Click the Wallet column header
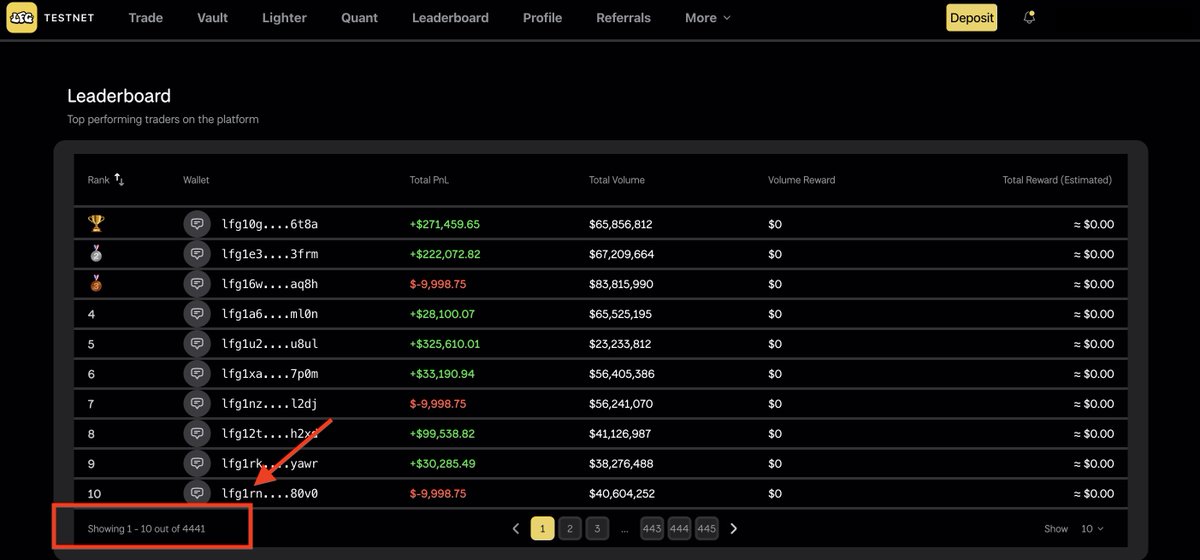This screenshot has height=560, width=1200. 196,180
